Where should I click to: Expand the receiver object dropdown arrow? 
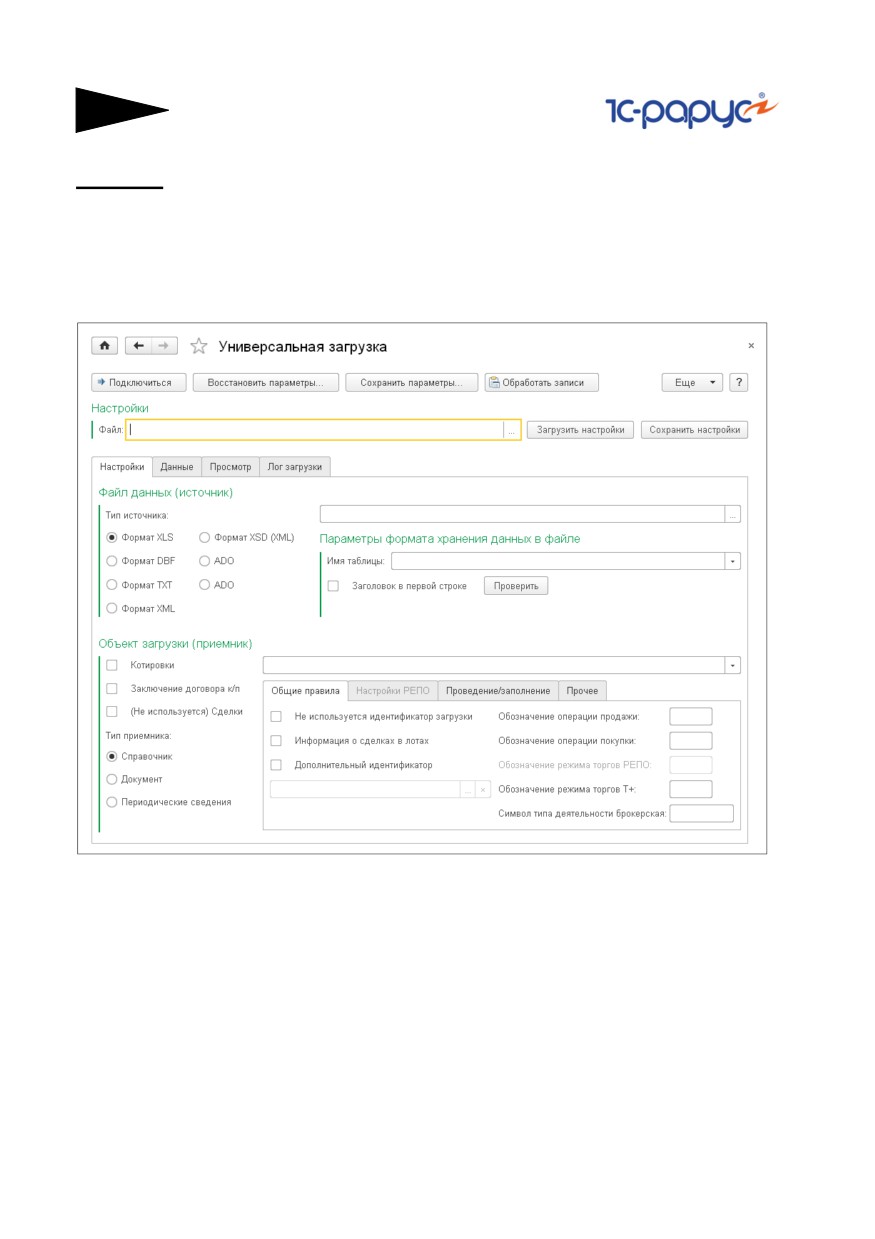click(733, 665)
